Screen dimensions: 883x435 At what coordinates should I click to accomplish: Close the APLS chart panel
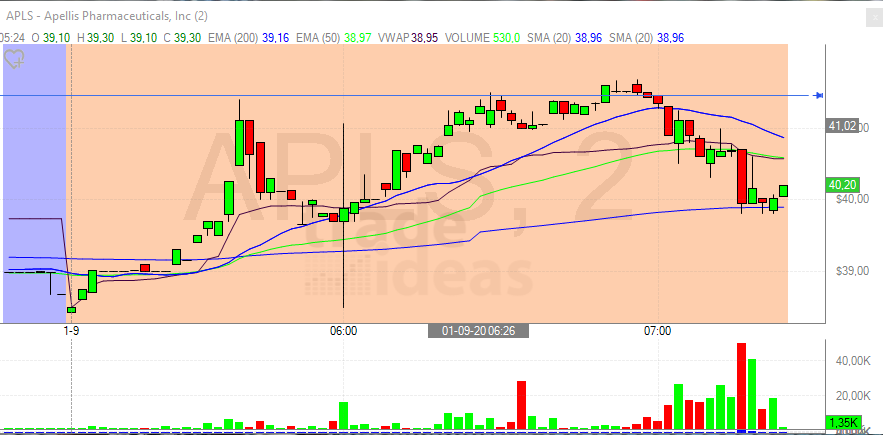pos(874,18)
